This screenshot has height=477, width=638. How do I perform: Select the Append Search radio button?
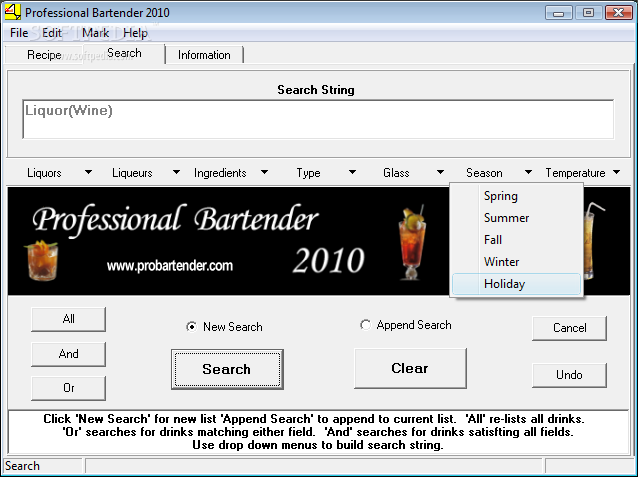[406, 325]
